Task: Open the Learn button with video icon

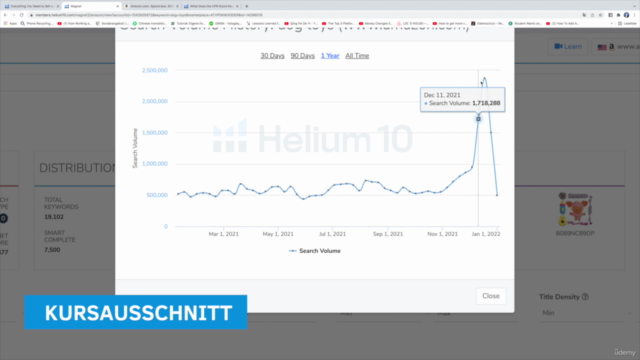Action: 568,47
